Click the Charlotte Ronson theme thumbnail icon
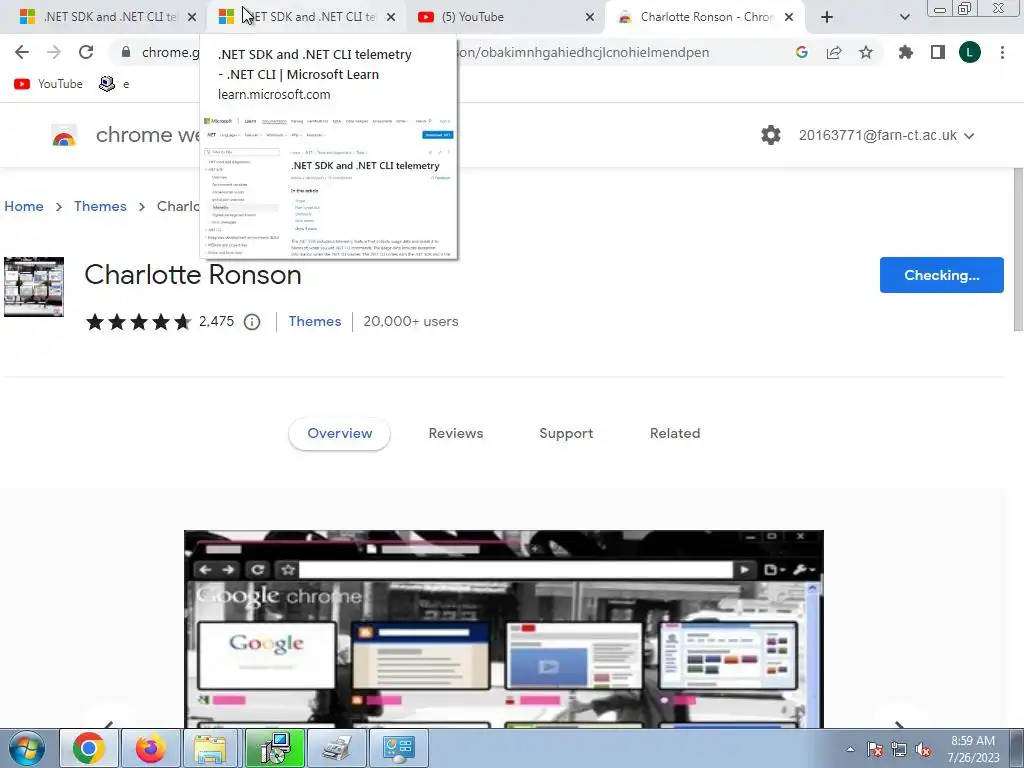 pos(34,287)
